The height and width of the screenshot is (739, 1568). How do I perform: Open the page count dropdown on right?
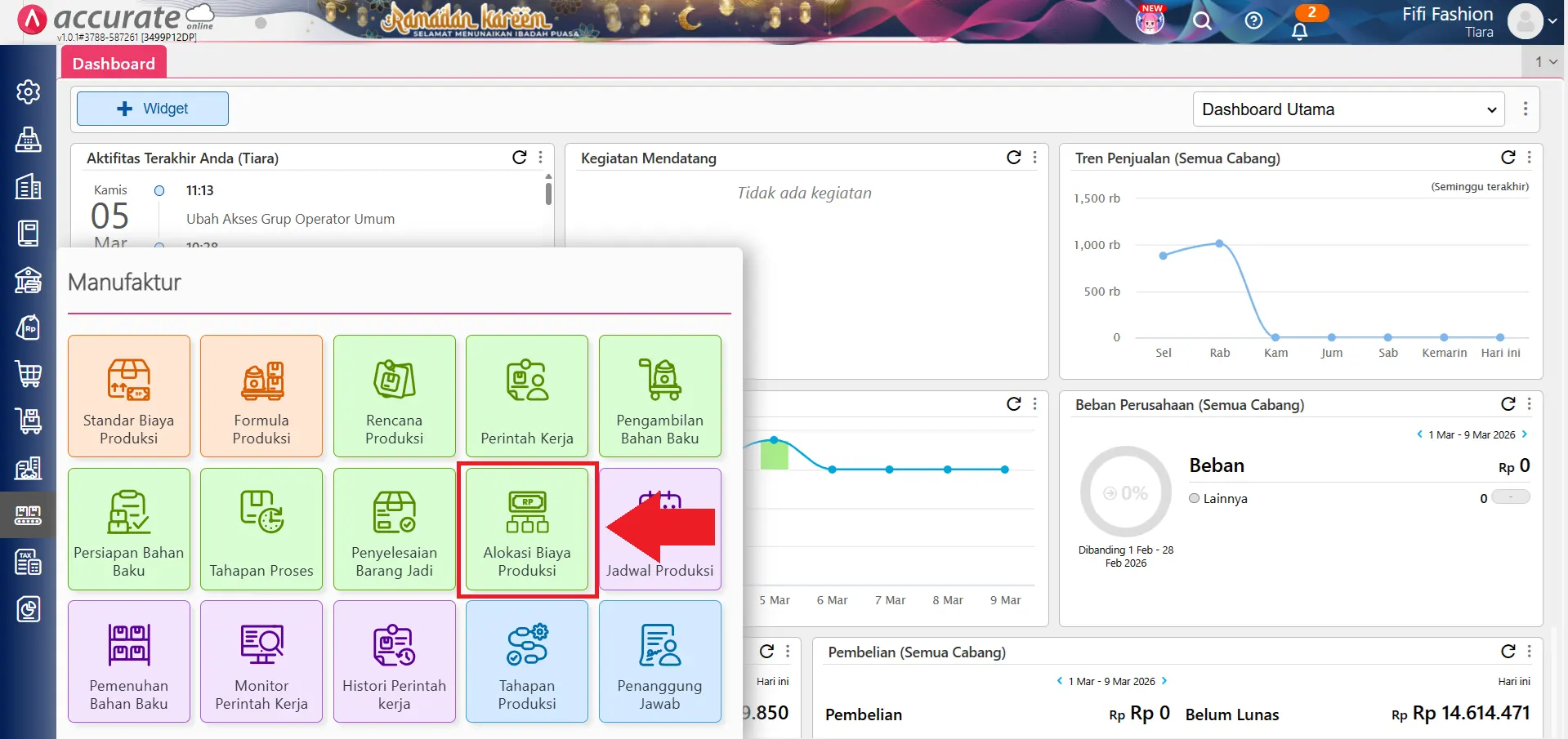pos(1545,61)
